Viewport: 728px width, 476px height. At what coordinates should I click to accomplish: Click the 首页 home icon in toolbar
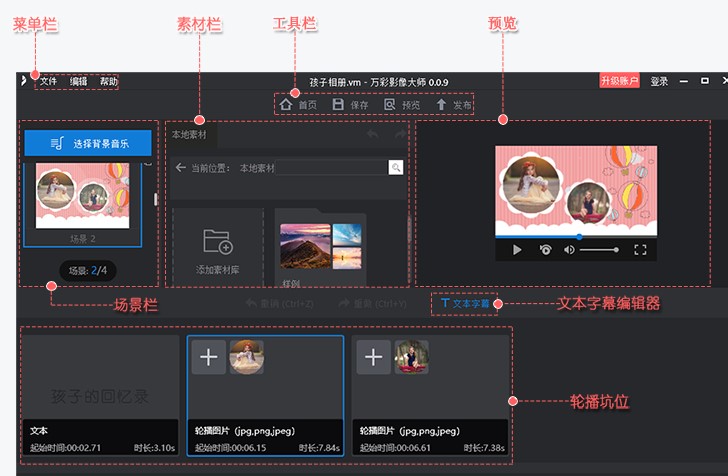click(286, 104)
